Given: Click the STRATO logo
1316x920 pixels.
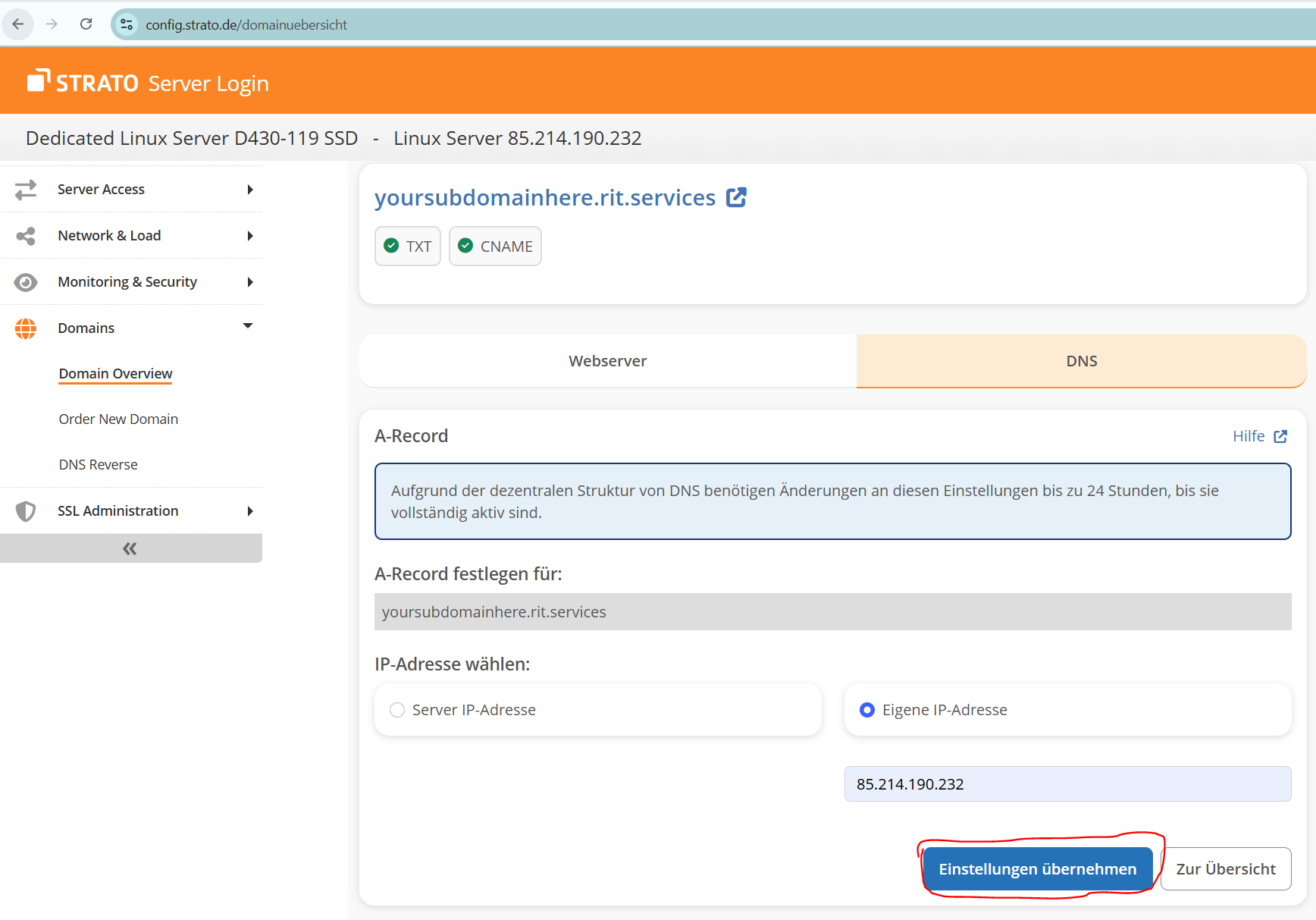Looking at the screenshot, I should pos(83,81).
